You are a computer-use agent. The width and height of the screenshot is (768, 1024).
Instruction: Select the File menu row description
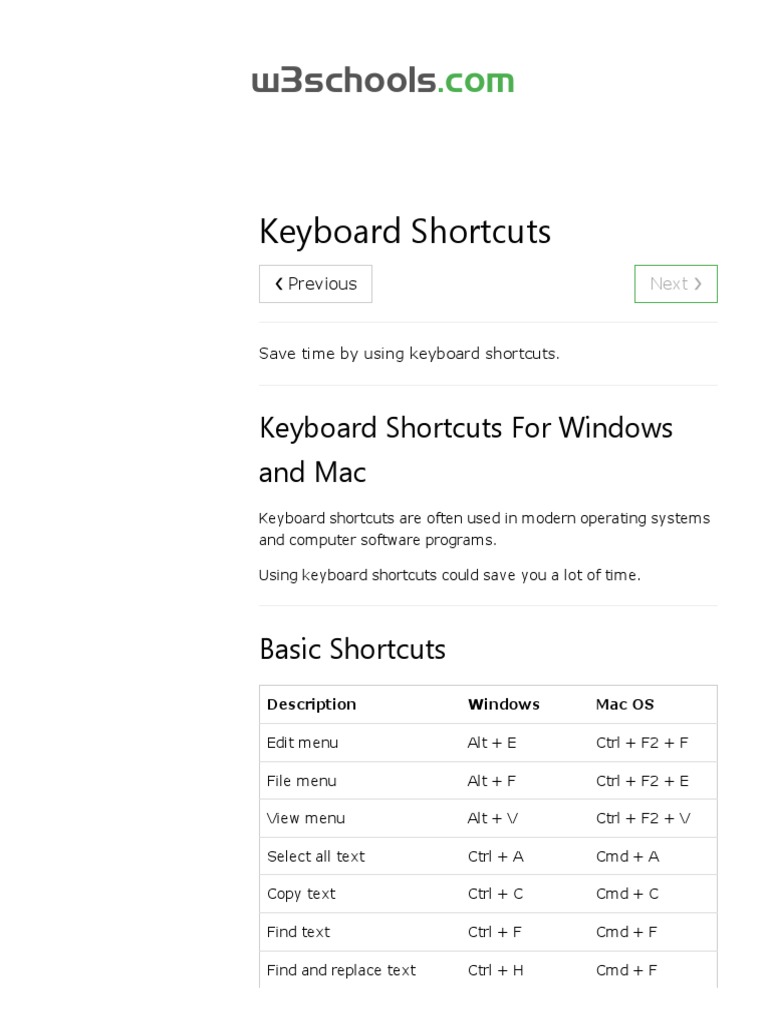pos(301,781)
